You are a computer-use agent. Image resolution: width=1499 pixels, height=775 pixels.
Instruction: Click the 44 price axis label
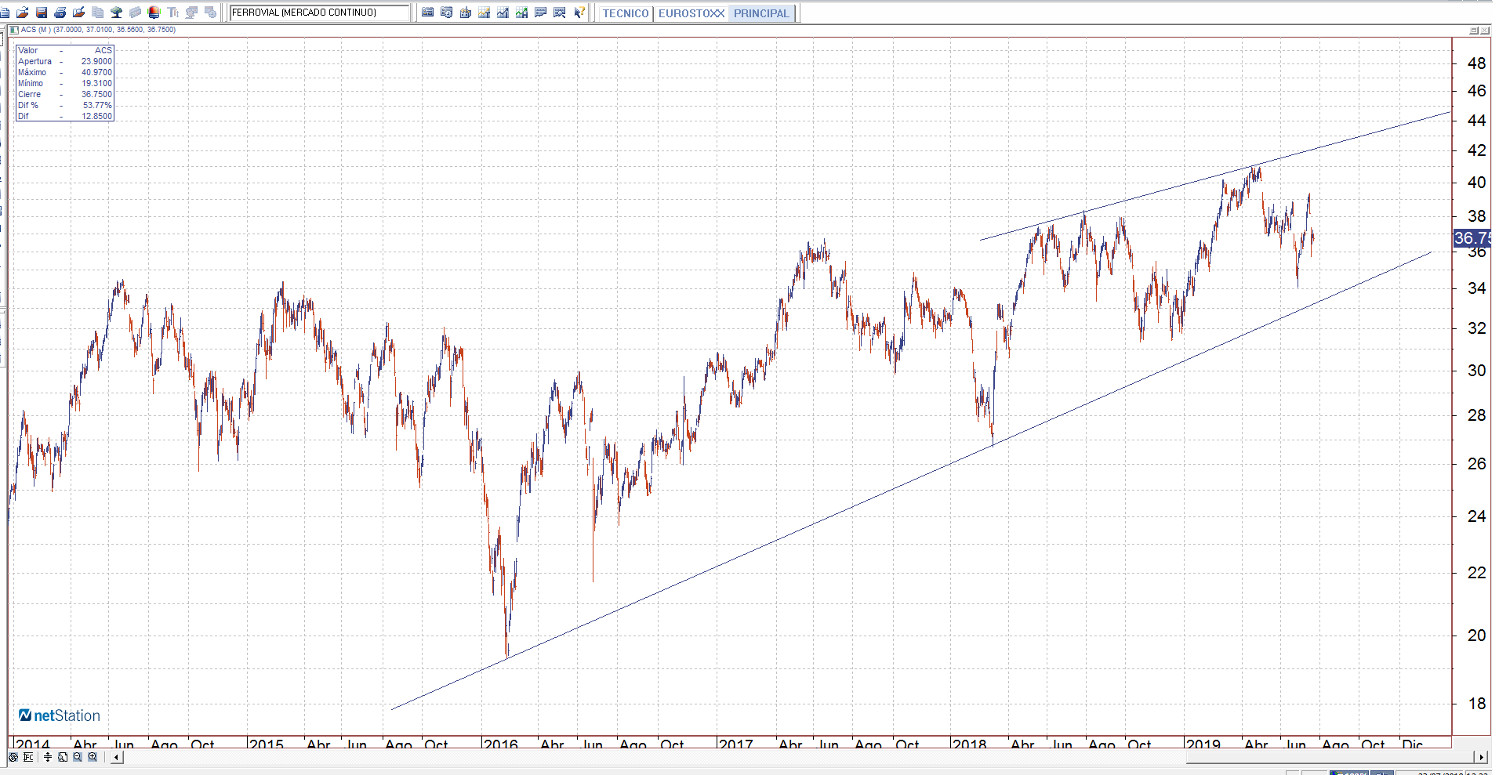point(1475,121)
